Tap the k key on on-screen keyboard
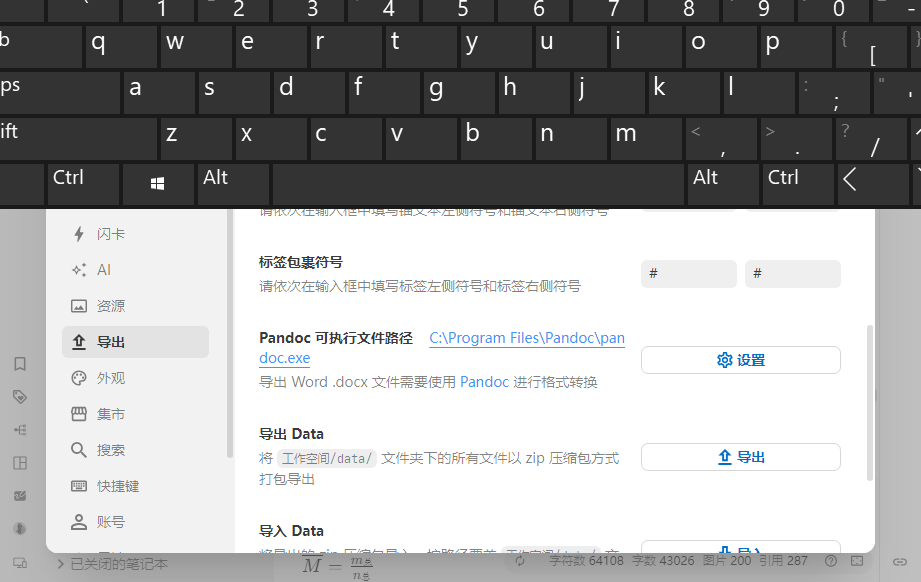Viewport: 921px width, 582px height. [x=684, y=92]
